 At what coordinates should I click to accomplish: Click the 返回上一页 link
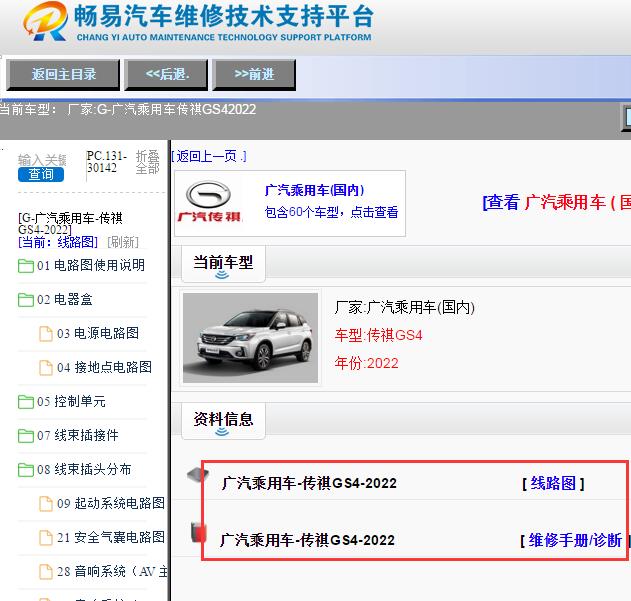(209, 156)
